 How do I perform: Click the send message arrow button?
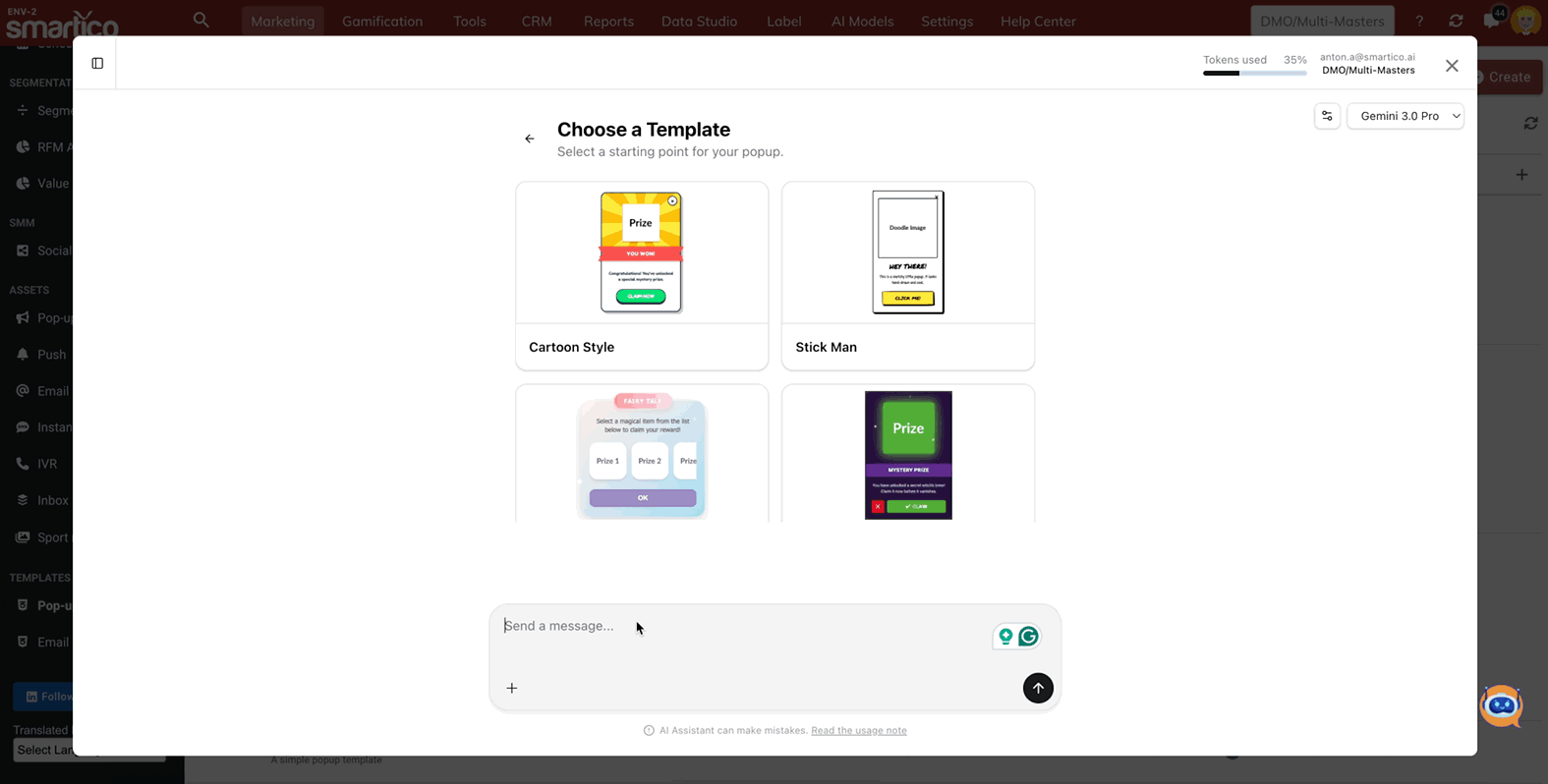(x=1038, y=688)
